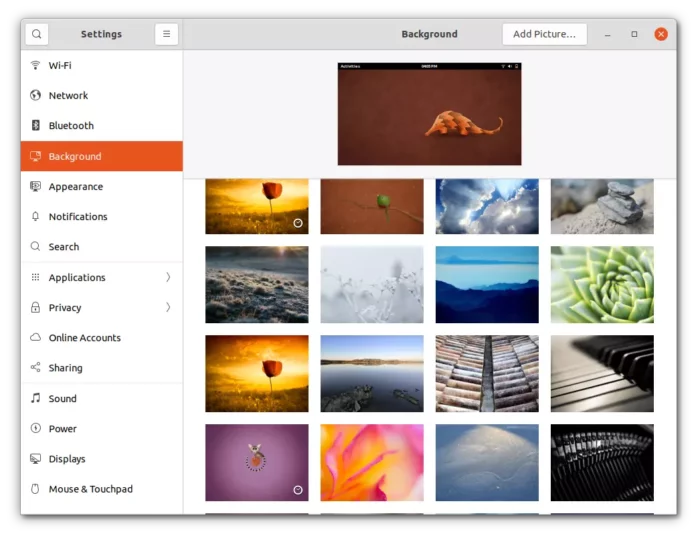Close the Settings window
Screen dimensions: 700x540
(x=661, y=34)
